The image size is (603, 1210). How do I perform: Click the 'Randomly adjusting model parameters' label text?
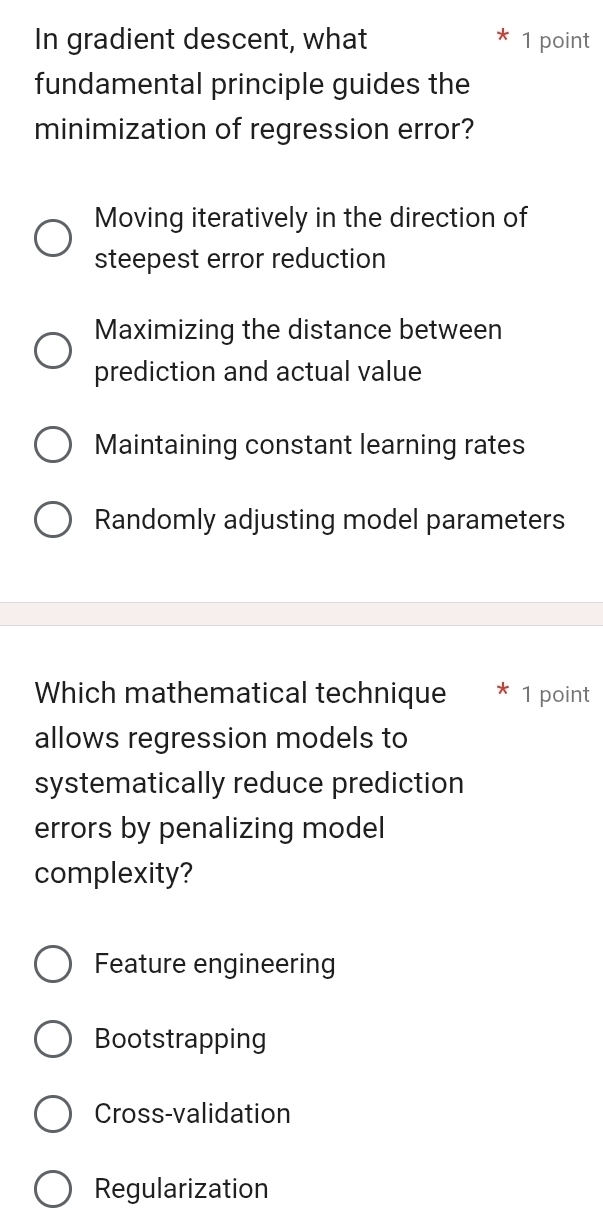(330, 520)
